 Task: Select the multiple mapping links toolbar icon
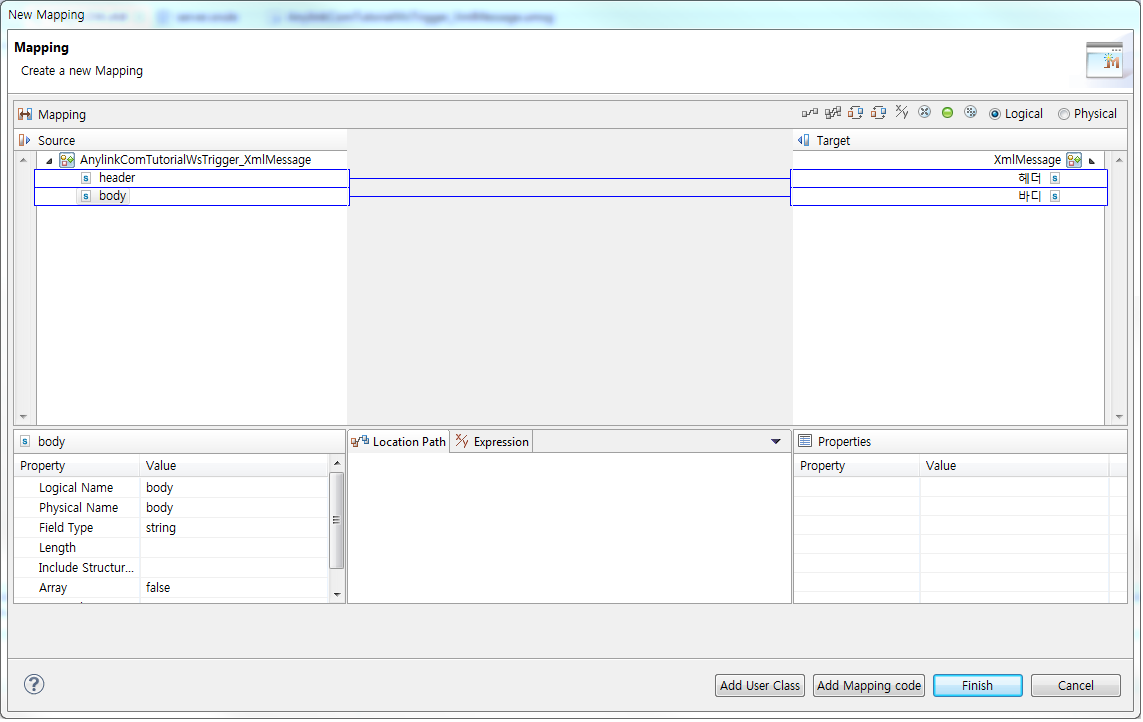pos(833,112)
